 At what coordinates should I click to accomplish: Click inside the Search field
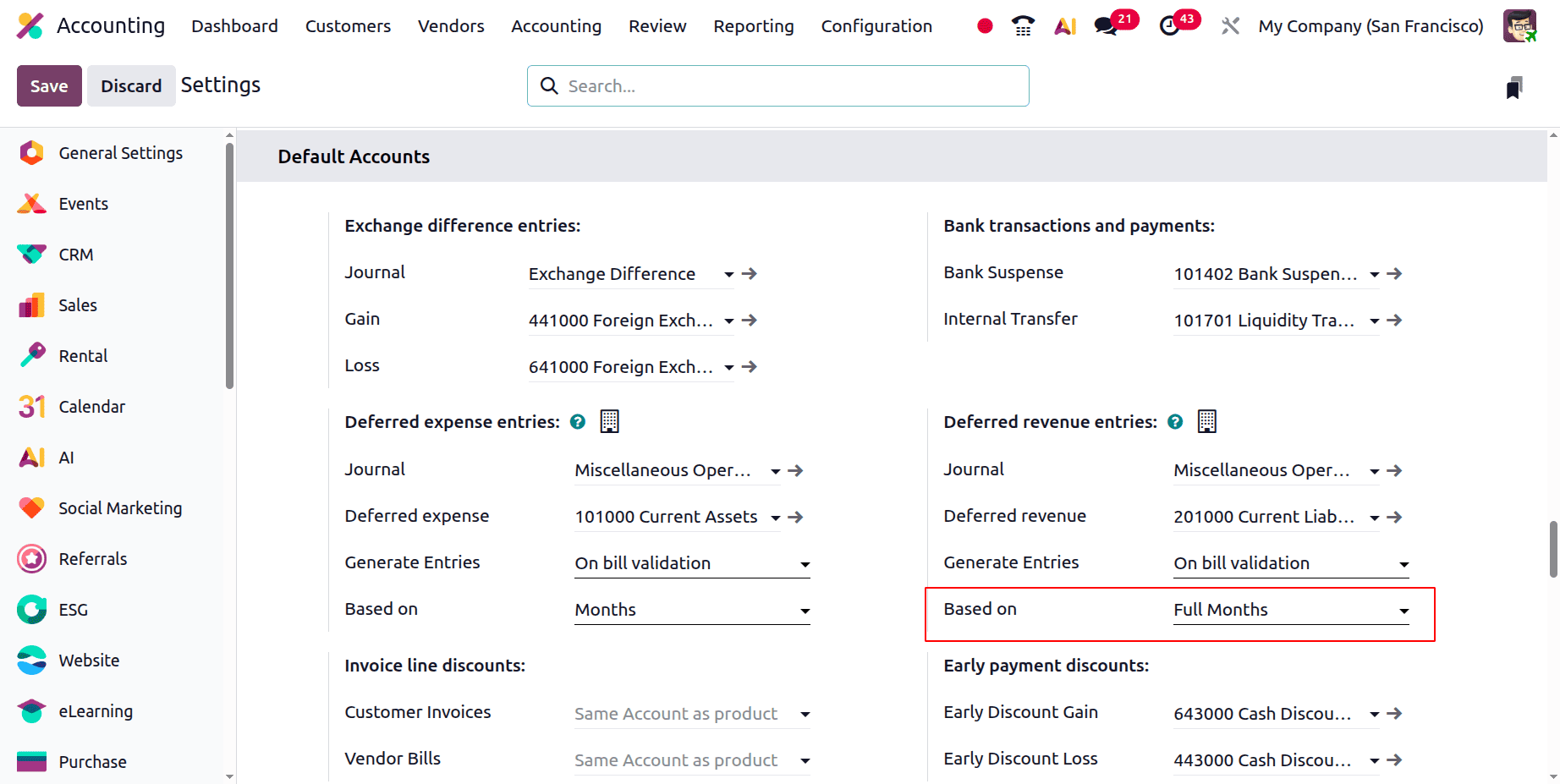point(777,85)
